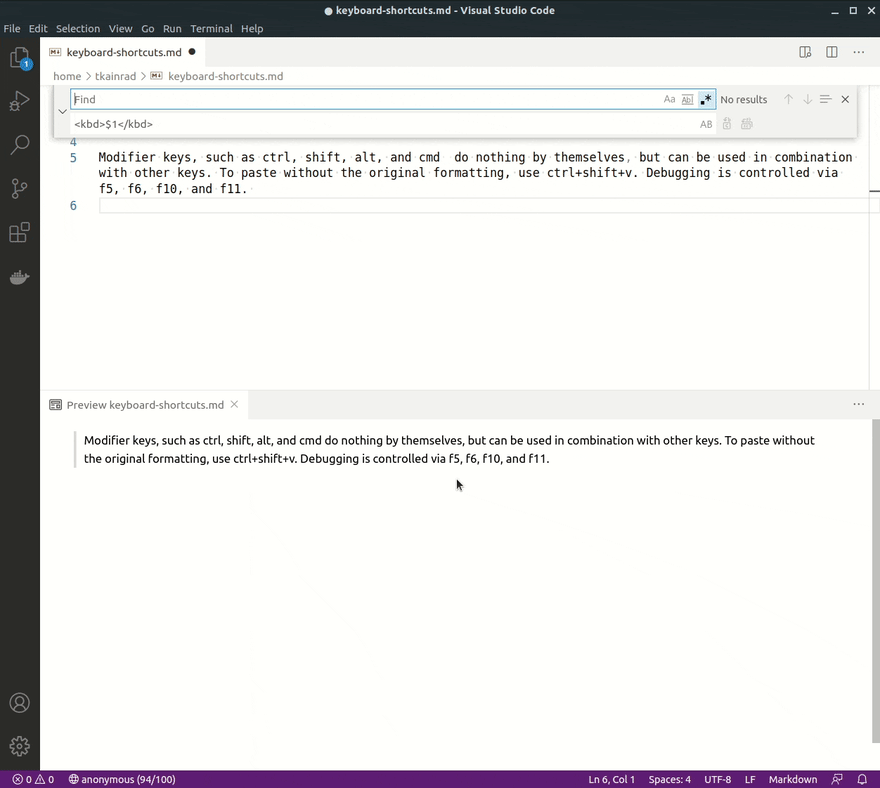
Task: Select the keyboard-shortcuts.md editor tab
Action: point(123,52)
